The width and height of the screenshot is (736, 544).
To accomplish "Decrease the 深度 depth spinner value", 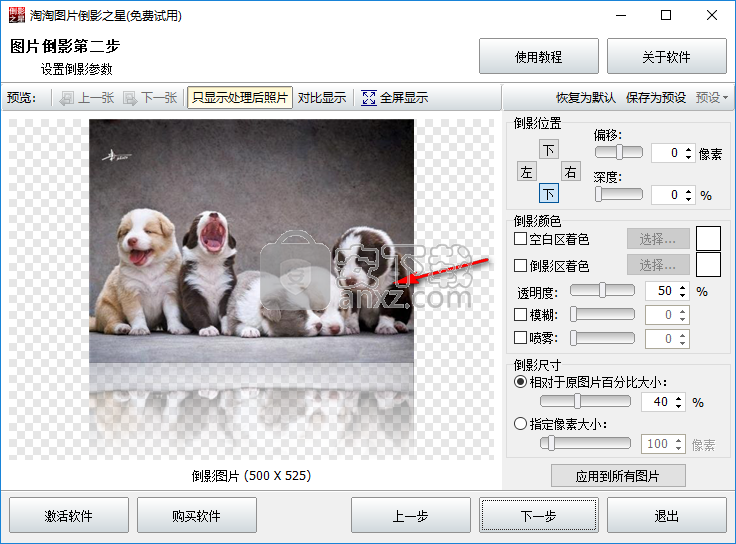I will (688, 199).
